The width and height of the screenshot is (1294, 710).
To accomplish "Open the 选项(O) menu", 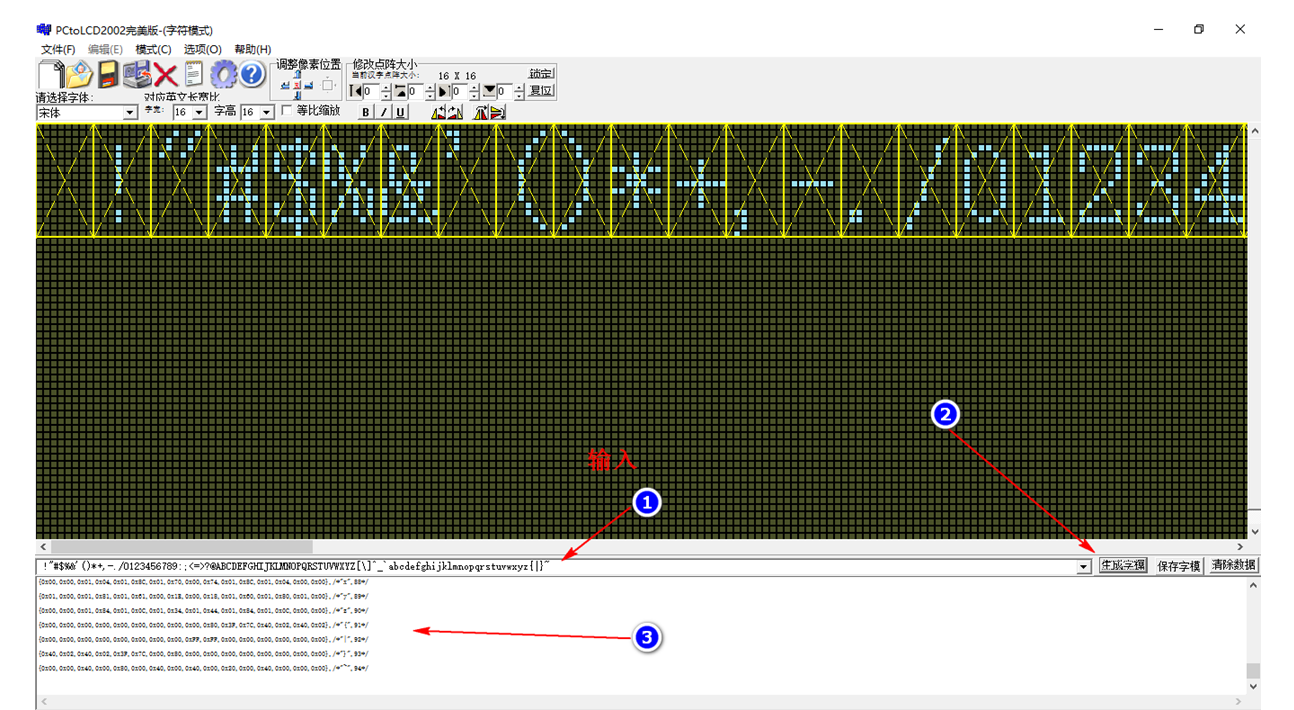I will click(x=202, y=49).
